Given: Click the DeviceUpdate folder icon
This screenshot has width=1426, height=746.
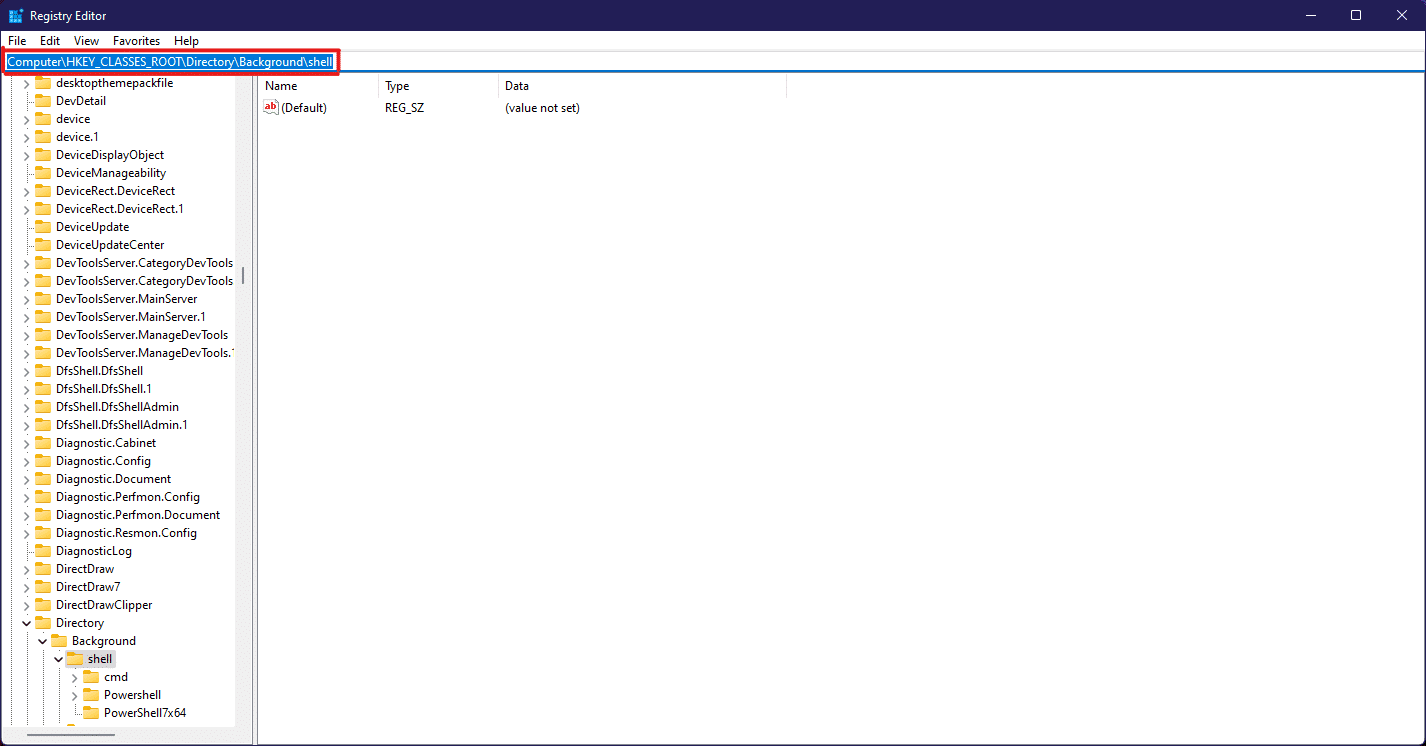Looking at the screenshot, I should (x=44, y=226).
